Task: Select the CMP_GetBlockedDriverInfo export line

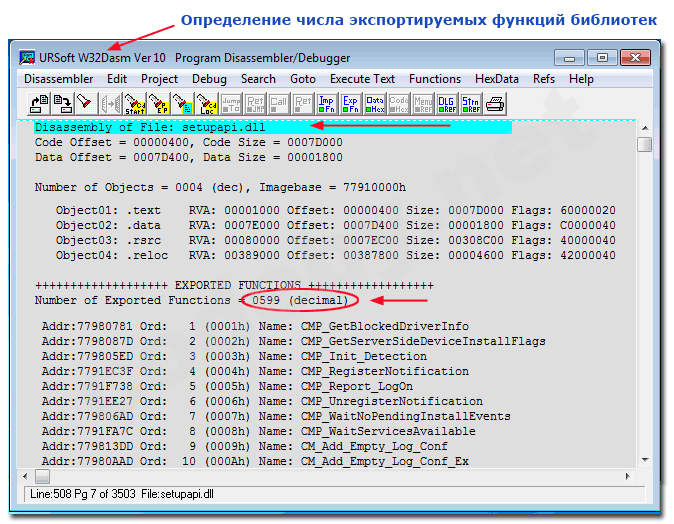Action: click(255, 326)
